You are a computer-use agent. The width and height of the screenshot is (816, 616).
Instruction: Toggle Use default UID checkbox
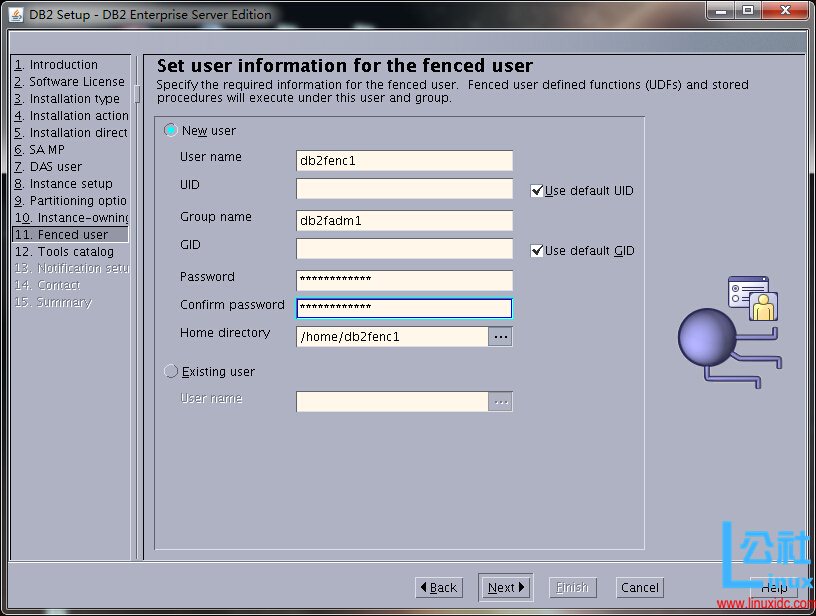point(537,191)
